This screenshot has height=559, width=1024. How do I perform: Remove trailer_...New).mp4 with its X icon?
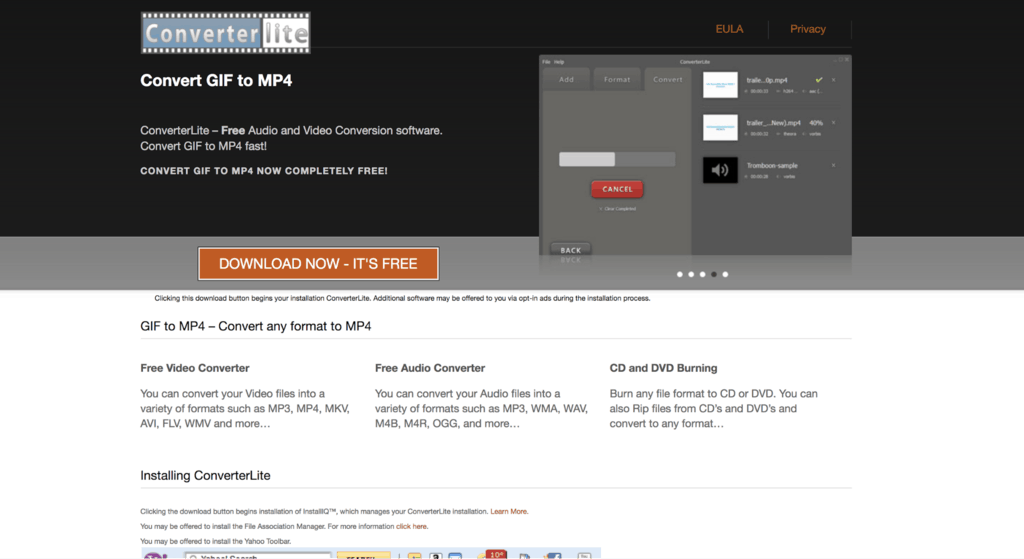tap(833, 122)
